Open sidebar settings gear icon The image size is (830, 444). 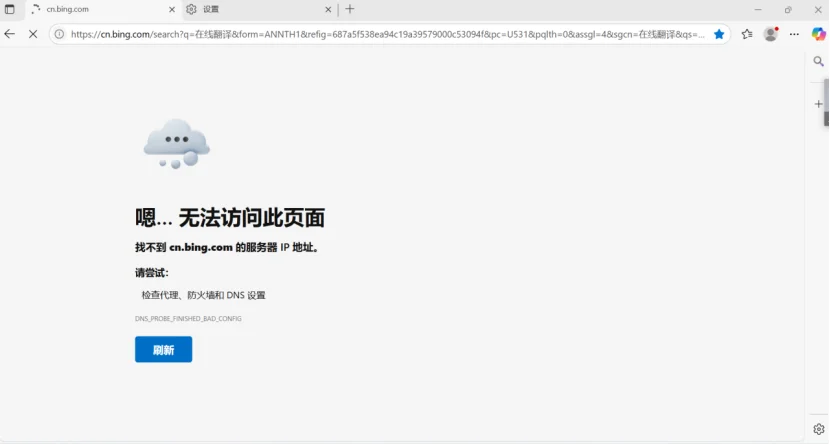[818, 429]
